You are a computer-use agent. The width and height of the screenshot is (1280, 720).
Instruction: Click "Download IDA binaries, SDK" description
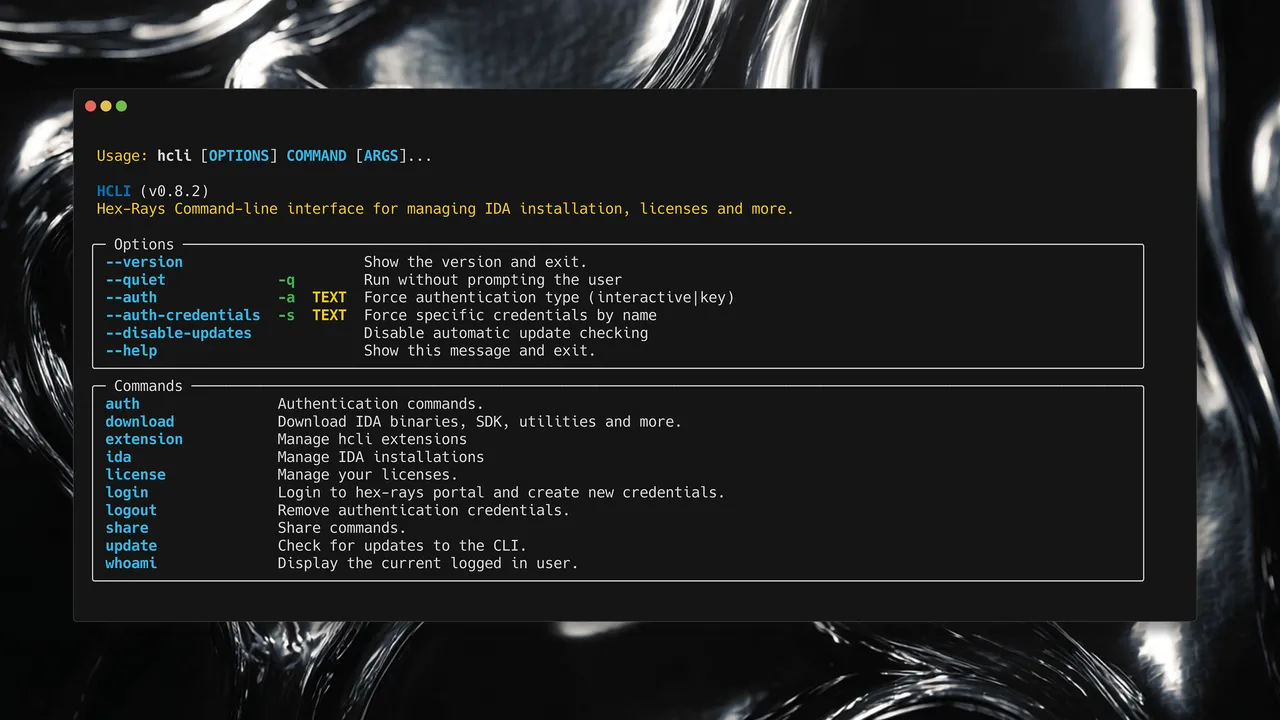coord(480,422)
